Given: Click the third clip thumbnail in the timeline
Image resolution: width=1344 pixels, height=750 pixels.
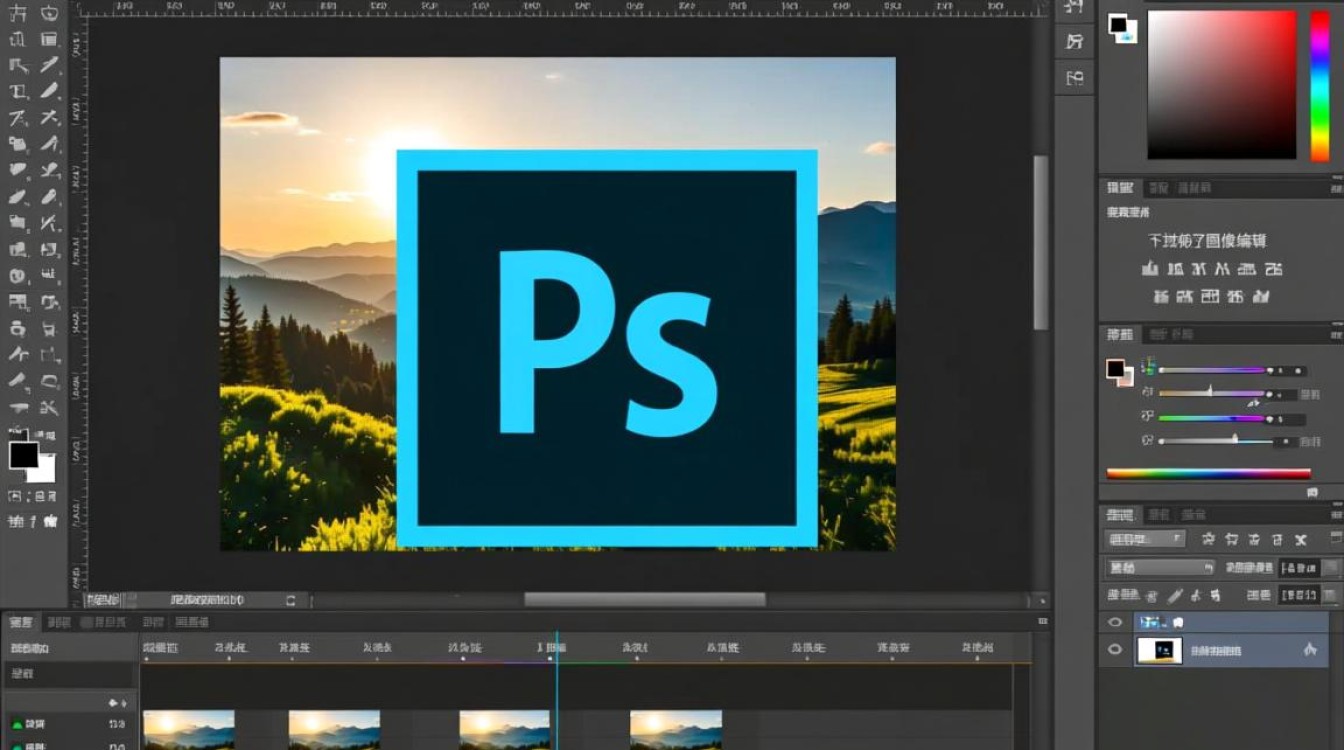Looking at the screenshot, I should coord(504,730).
